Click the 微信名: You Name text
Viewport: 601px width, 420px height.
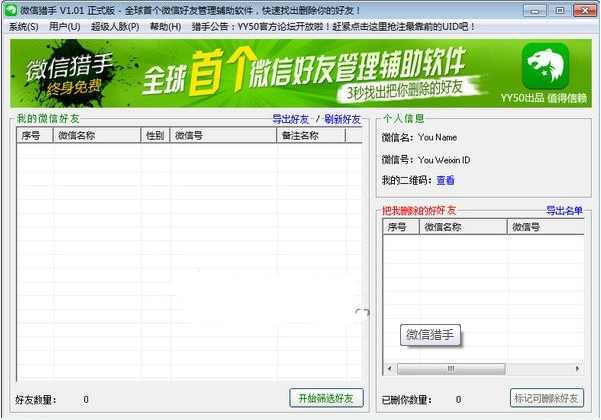(419, 138)
